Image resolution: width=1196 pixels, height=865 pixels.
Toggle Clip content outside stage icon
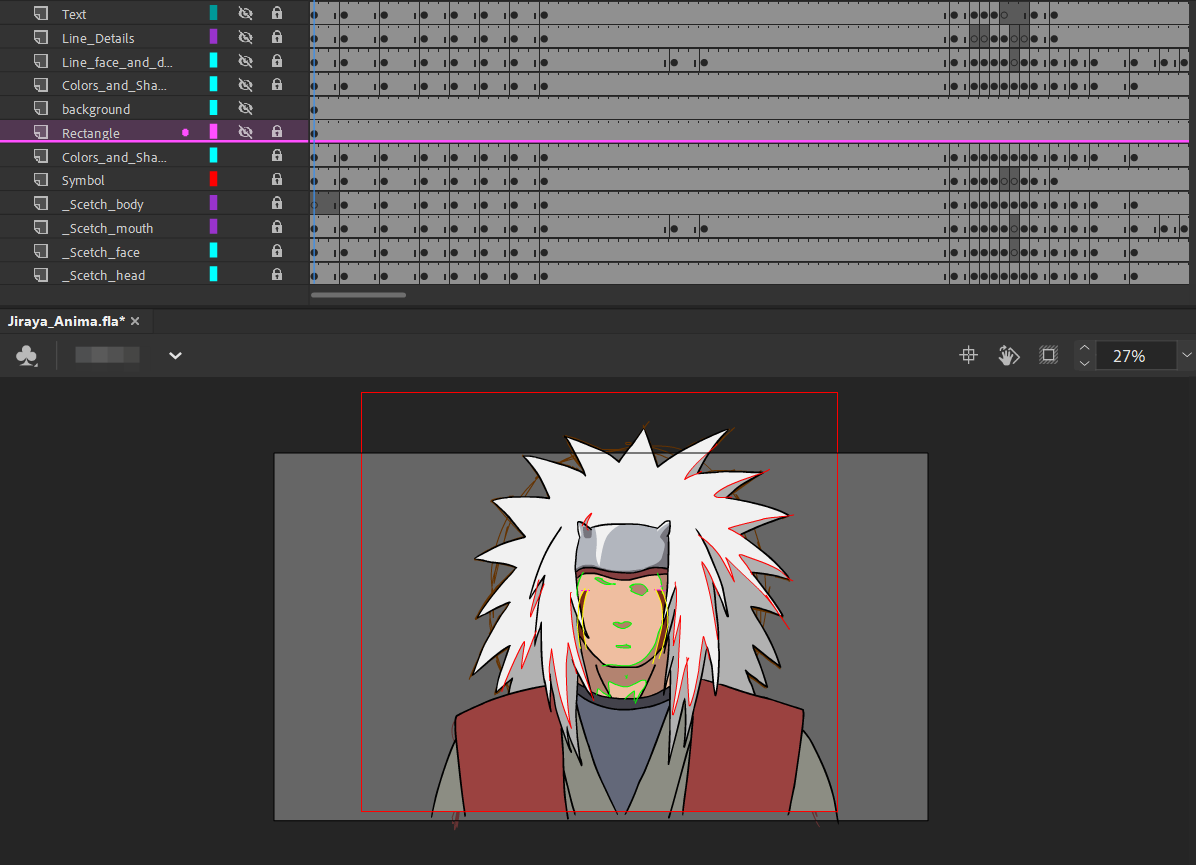click(1049, 355)
